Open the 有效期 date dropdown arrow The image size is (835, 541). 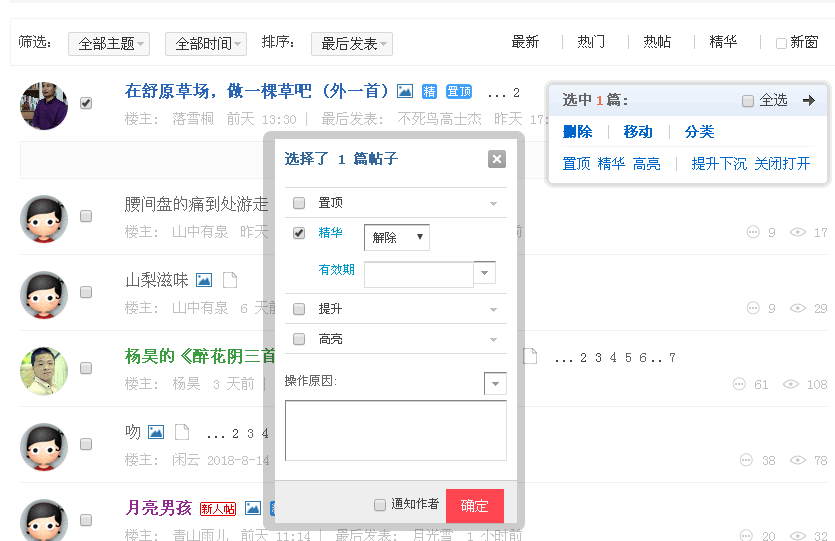click(x=485, y=273)
